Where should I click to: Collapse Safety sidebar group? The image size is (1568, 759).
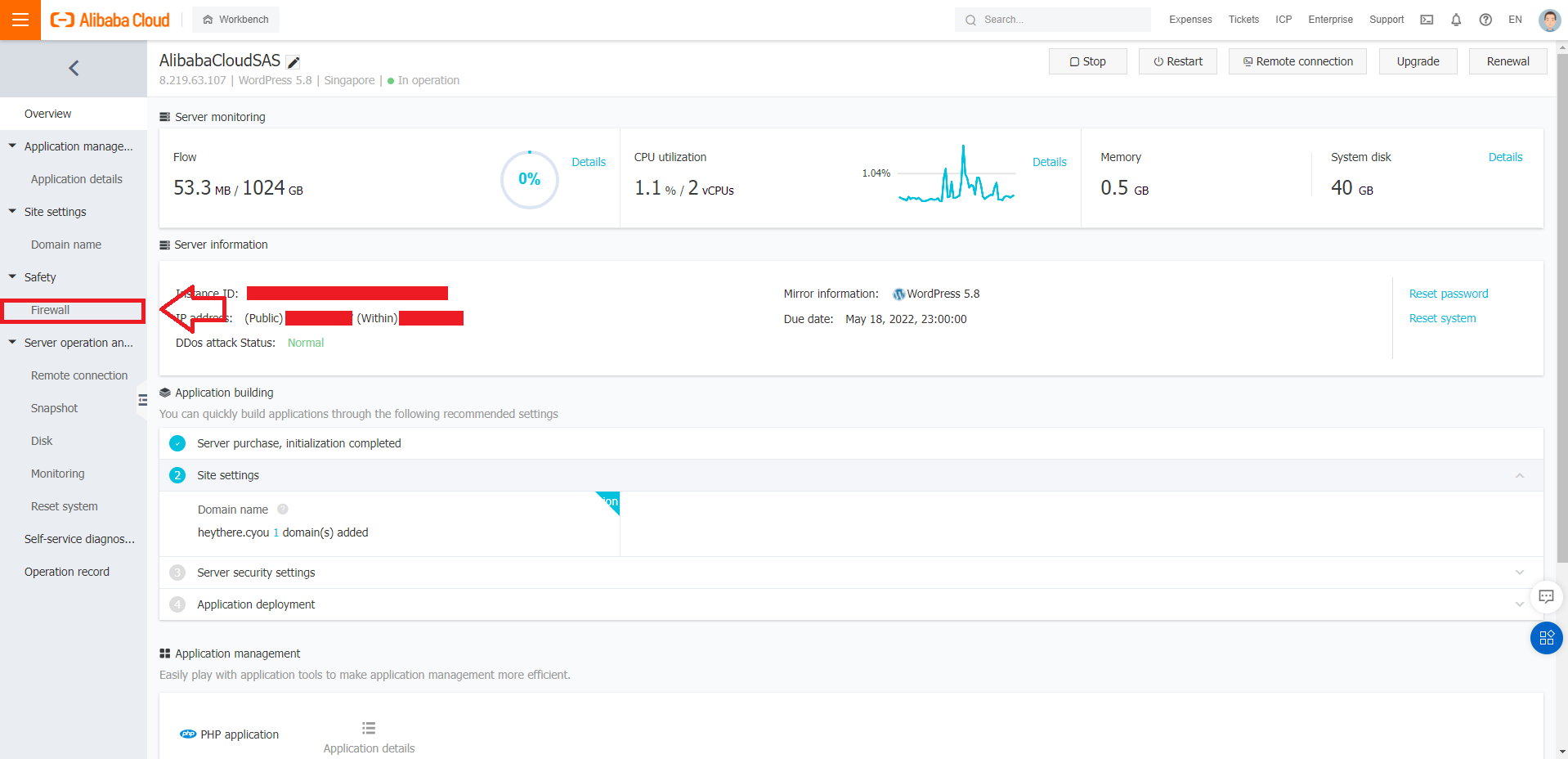tap(12, 276)
